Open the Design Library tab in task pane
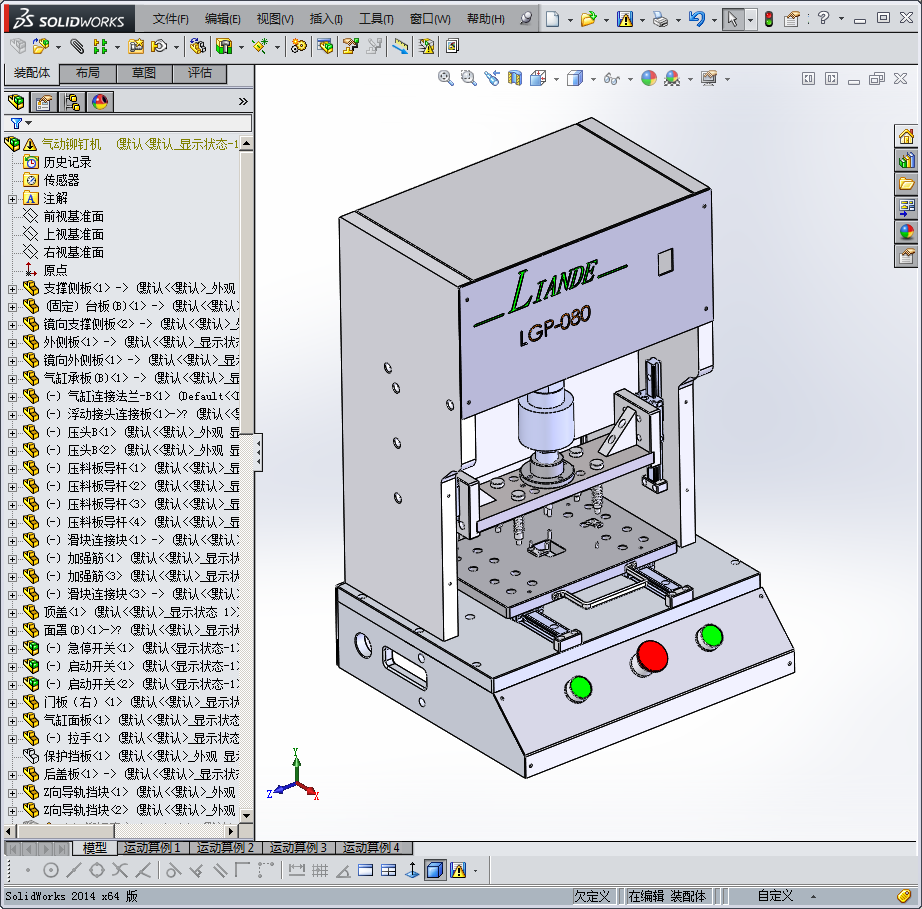The image size is (922, 909). 906,160
